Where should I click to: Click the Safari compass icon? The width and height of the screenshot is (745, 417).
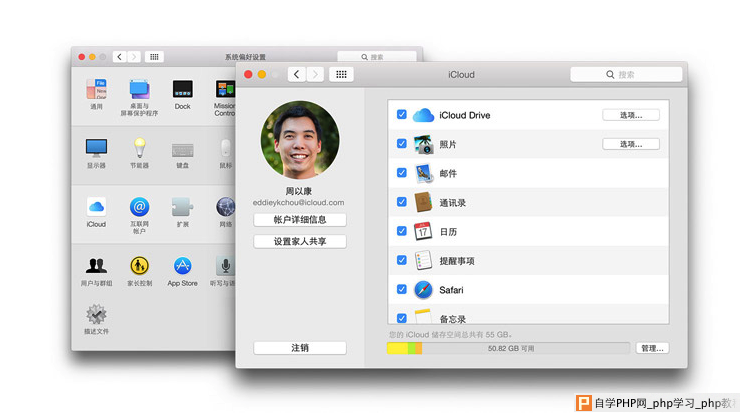(x=423, y=290)
